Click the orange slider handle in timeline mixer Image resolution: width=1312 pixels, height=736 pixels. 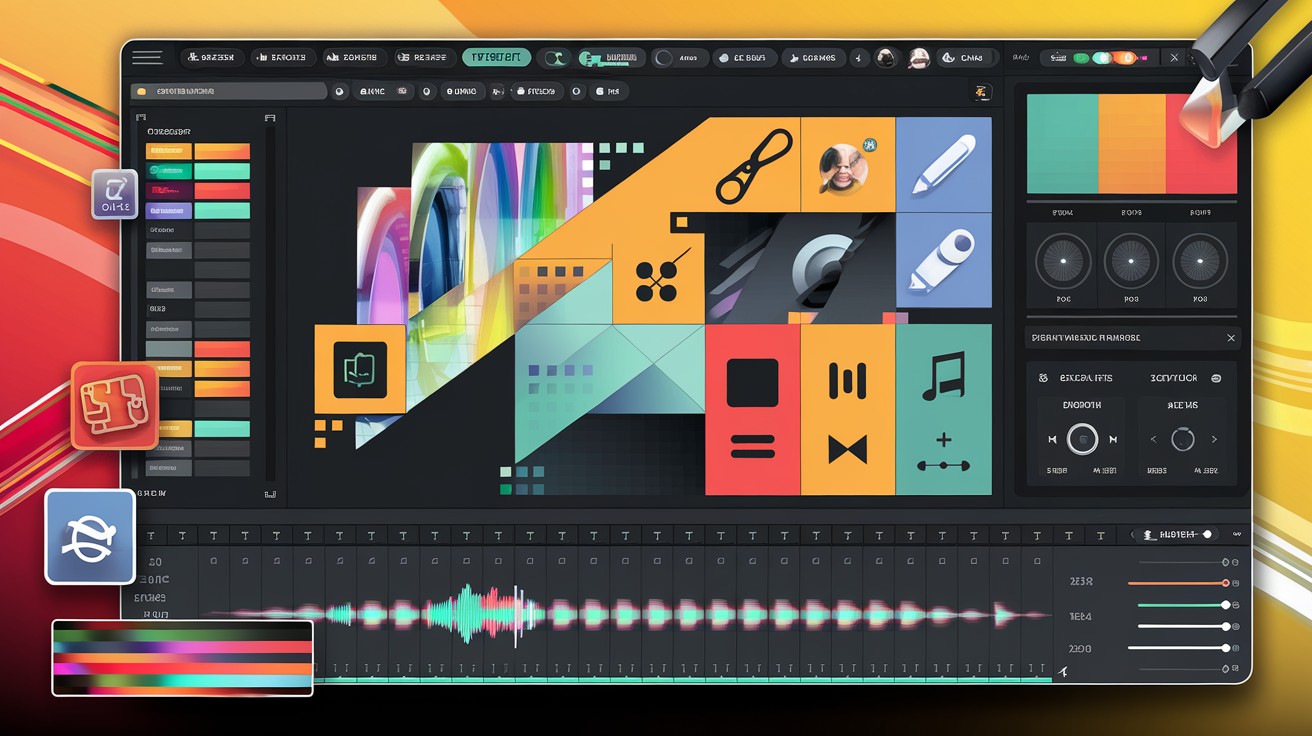click(1225, 582)
